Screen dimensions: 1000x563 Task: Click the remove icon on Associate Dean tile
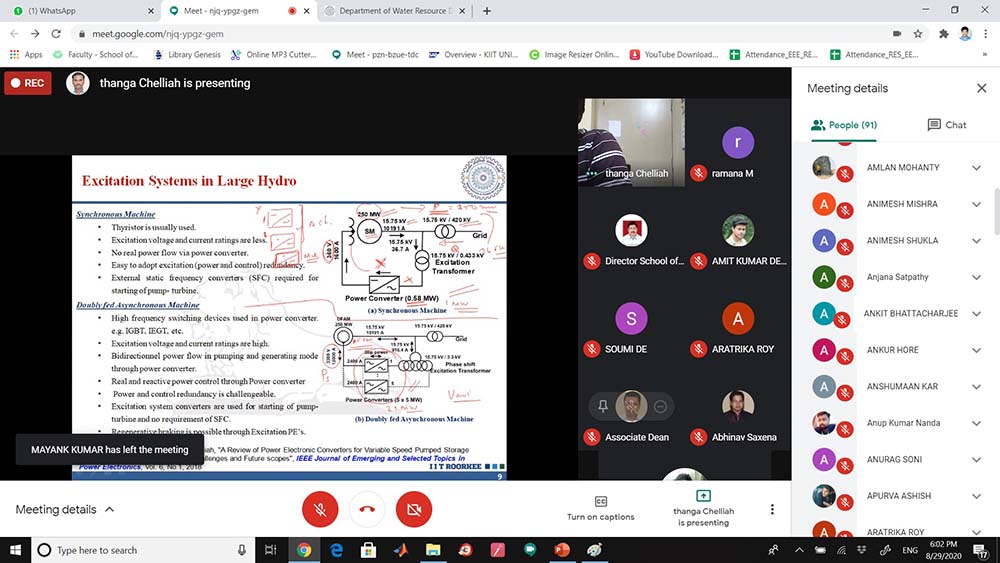[x=659, y=406]
